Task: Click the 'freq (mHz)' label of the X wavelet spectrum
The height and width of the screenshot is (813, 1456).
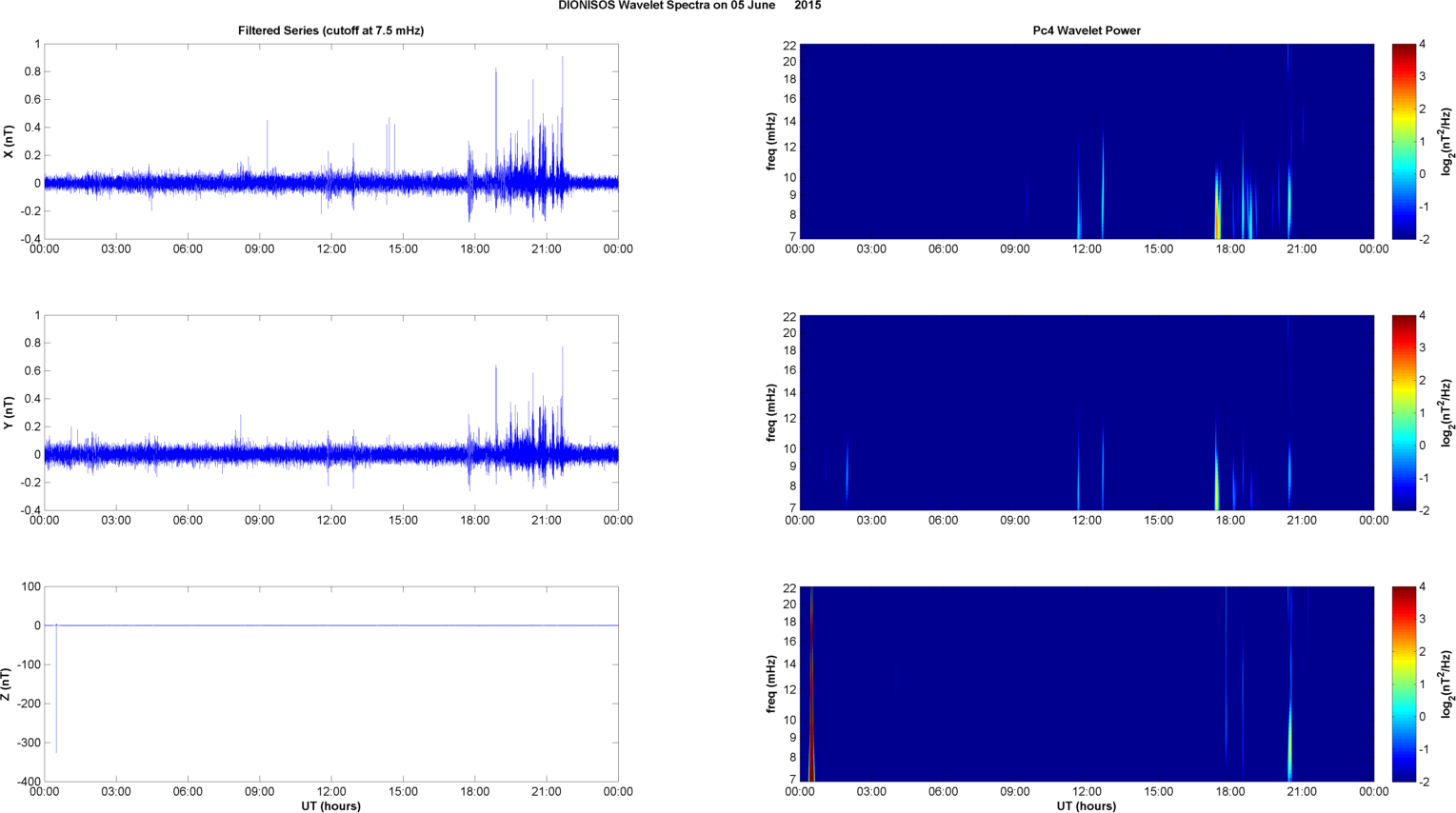Action: click(770, 142)
